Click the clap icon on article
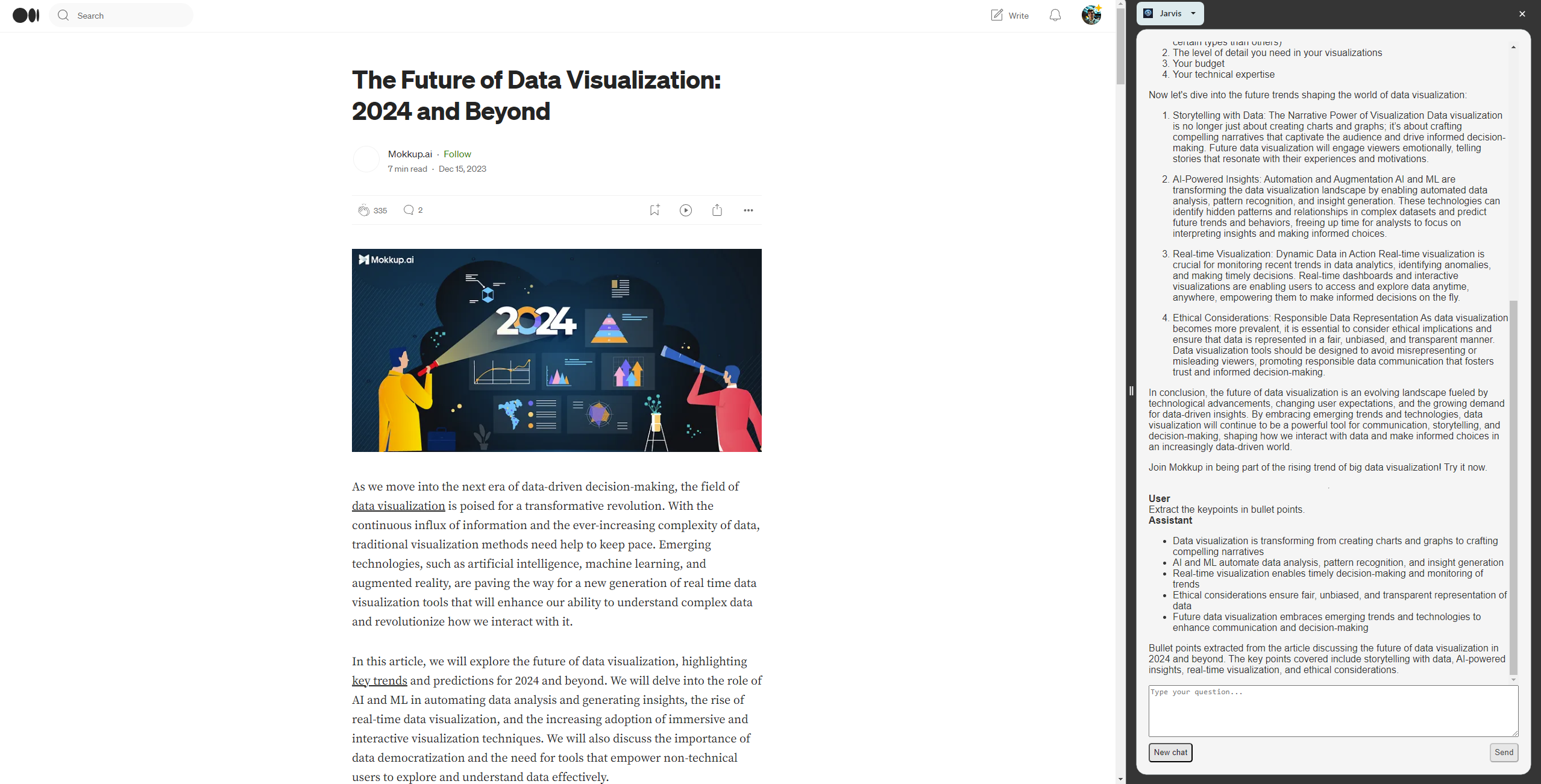Screen dimensions: 1541x784 pyautogui.click(x=363, y=210)
